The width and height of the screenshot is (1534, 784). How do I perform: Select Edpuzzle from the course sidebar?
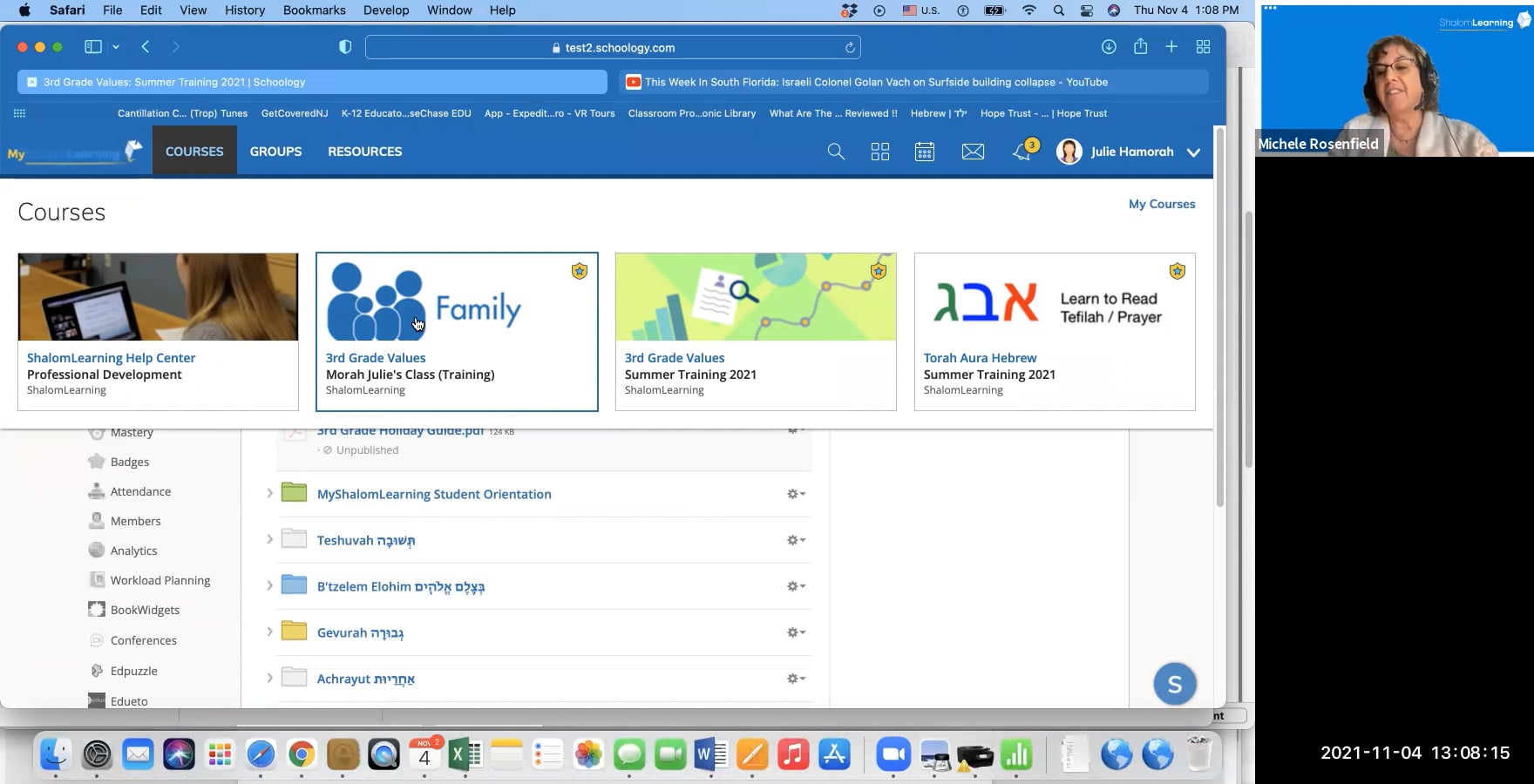pos(134,671)
